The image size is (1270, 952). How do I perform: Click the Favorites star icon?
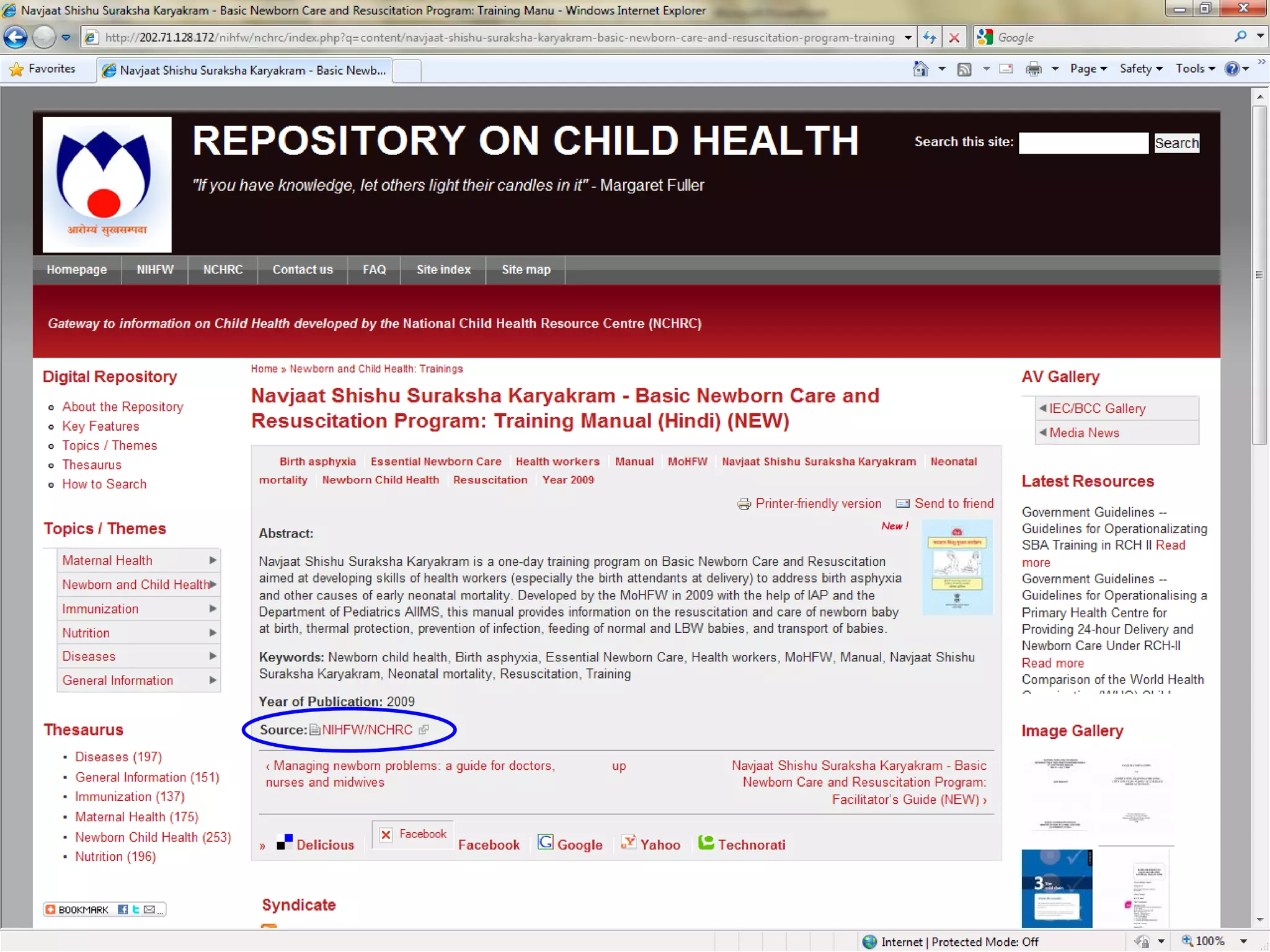tap(17, 69)
